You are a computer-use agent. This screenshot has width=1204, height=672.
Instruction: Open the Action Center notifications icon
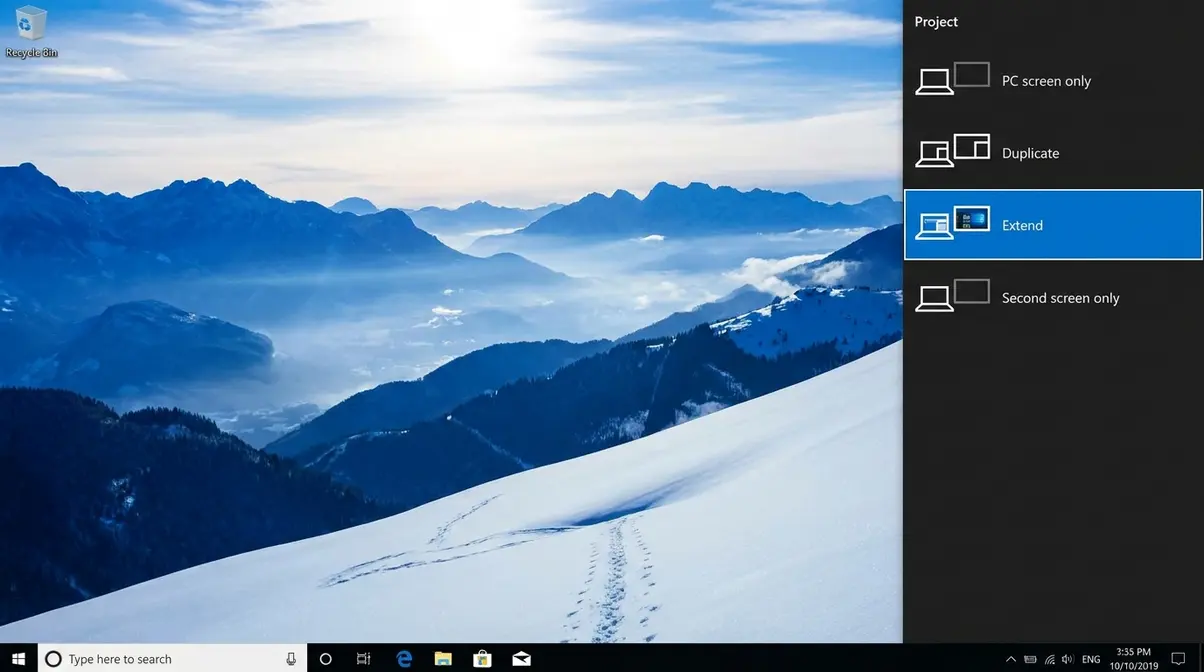(x=1179, y=659)
